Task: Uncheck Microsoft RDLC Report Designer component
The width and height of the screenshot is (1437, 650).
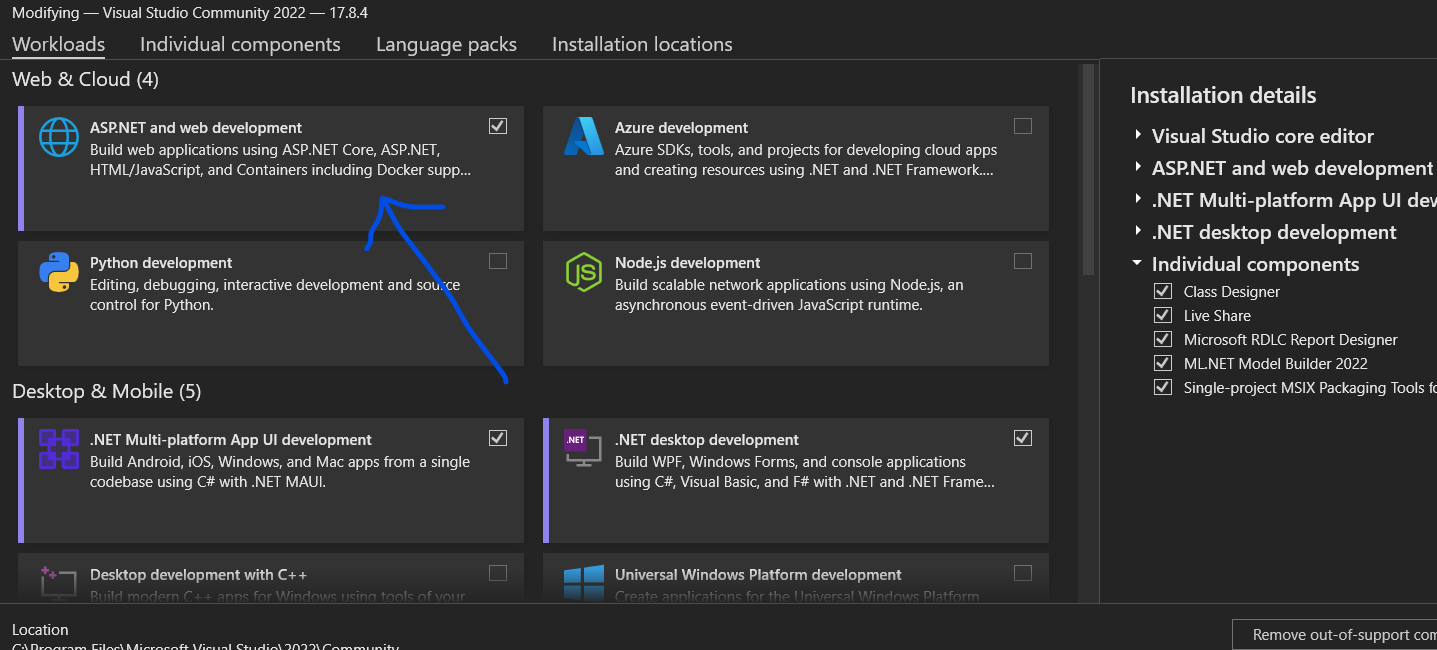Action: [1162, 339]
